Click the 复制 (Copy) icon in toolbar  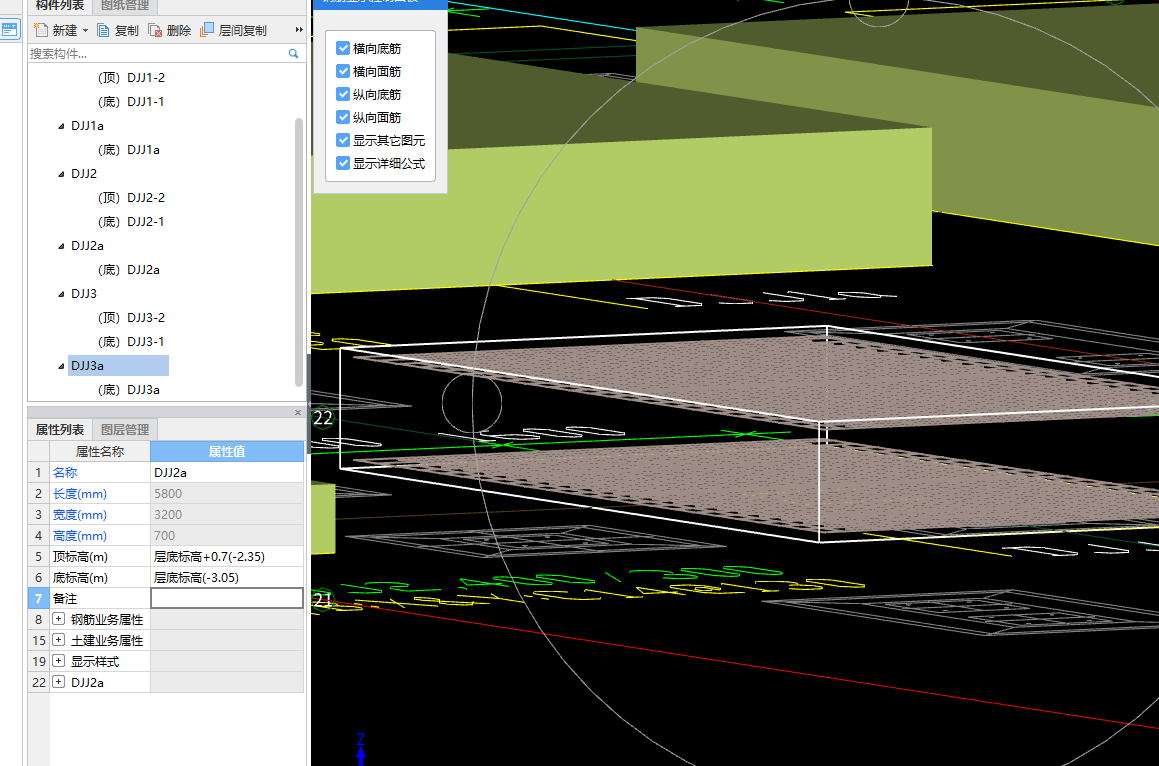click(103, 30)
